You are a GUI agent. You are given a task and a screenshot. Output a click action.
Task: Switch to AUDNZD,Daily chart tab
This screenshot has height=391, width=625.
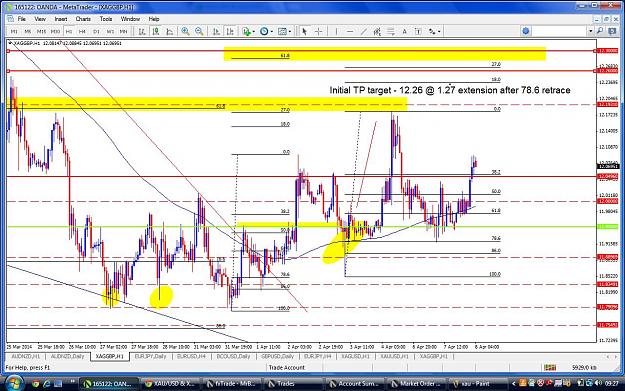[x=67, y=356]
